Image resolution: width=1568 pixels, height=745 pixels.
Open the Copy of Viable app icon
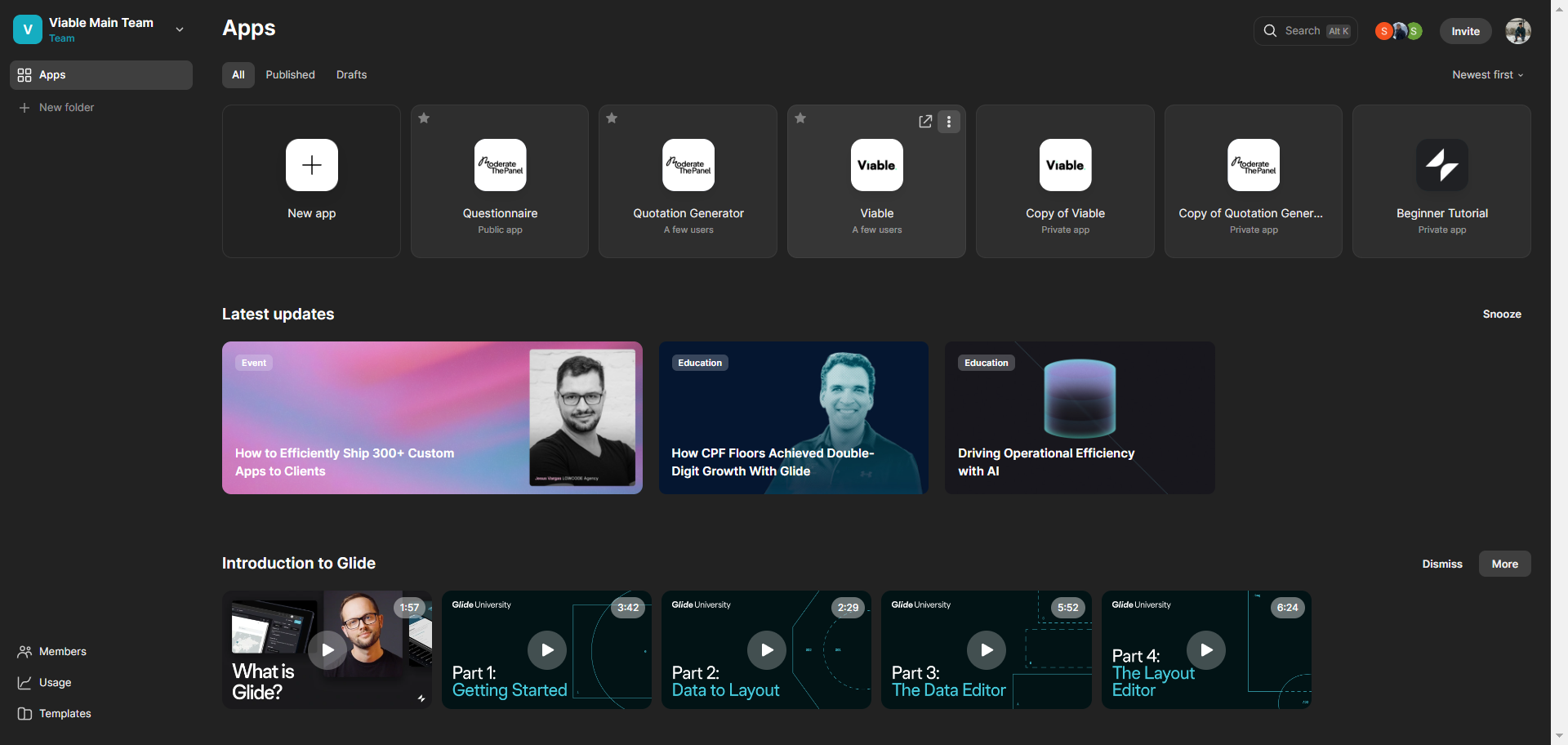click(1066, 165)
